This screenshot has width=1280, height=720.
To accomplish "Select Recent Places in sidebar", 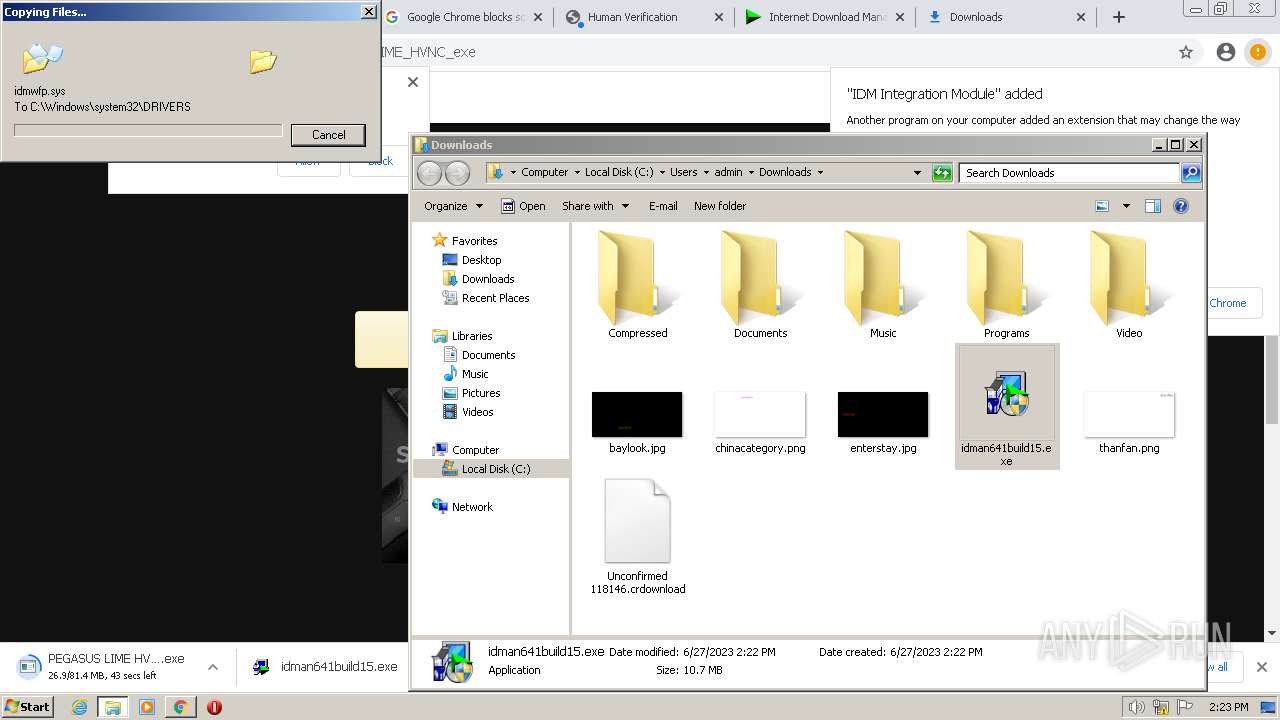I will click(495, 298).
